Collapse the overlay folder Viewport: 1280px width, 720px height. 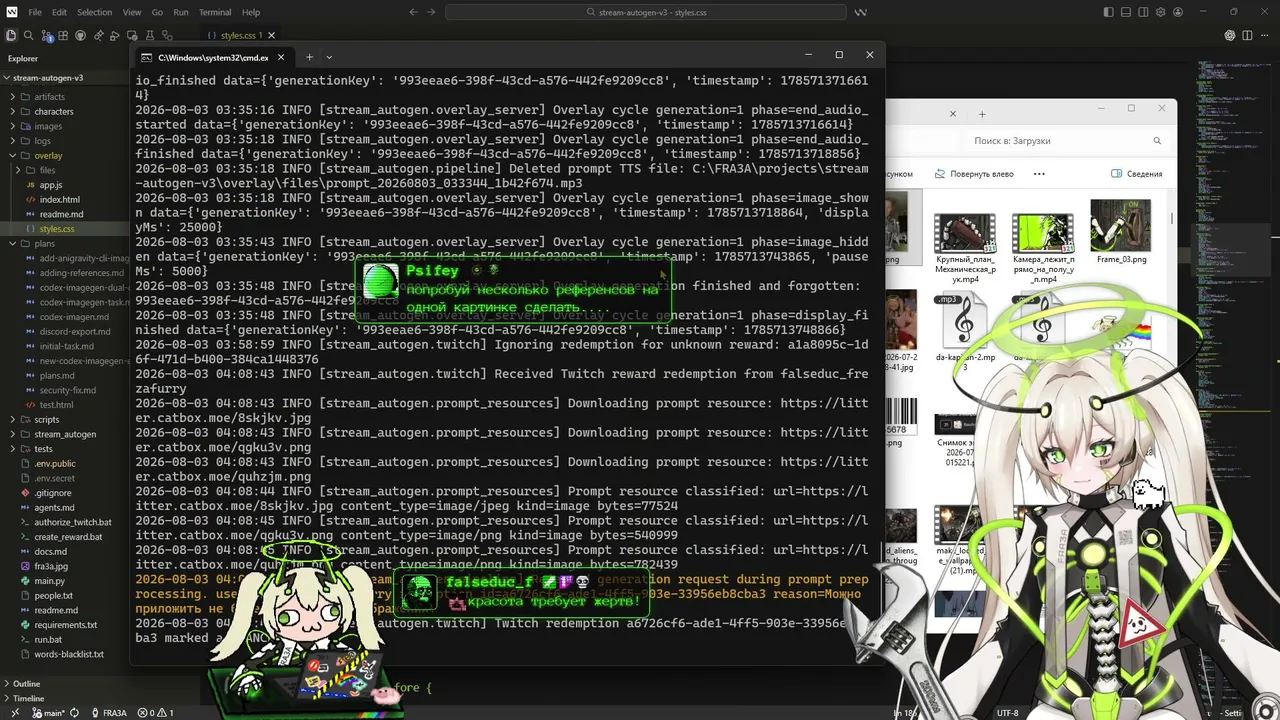[x=65, y=156]
